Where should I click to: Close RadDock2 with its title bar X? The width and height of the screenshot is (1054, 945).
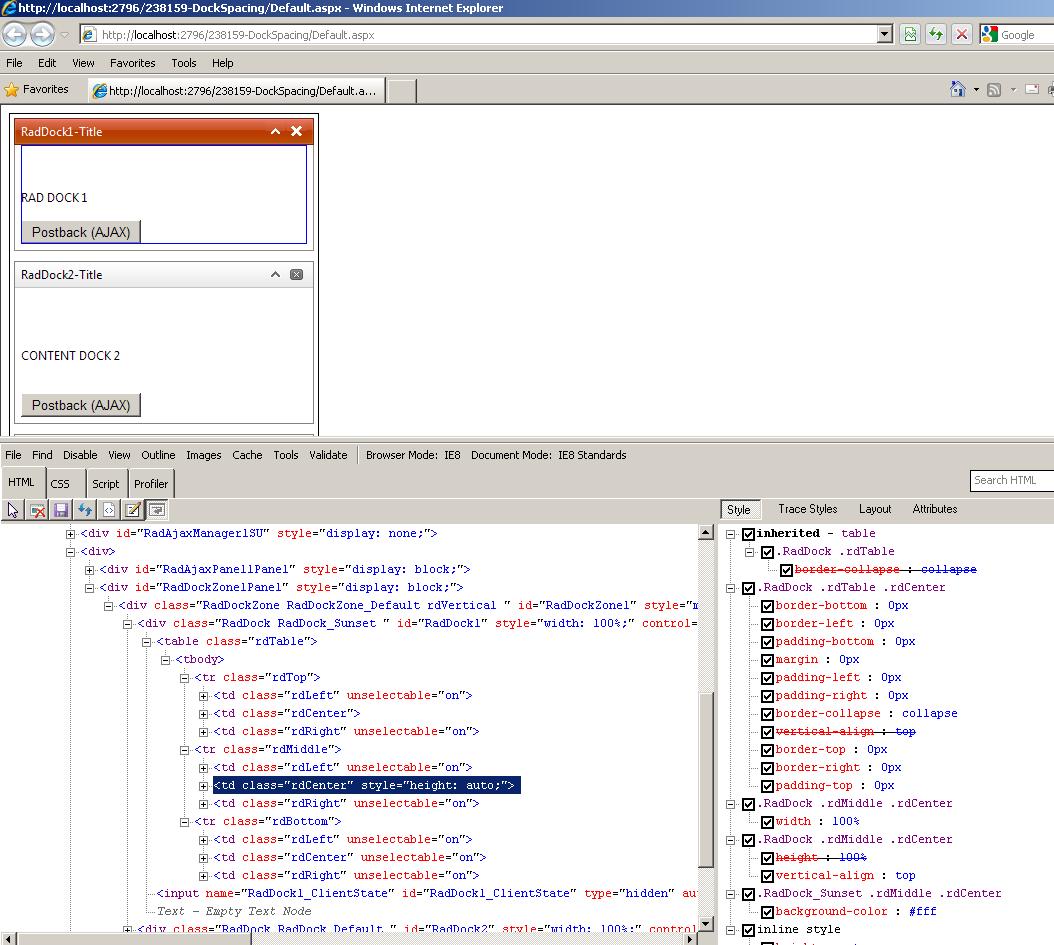(x=296, y=274)
